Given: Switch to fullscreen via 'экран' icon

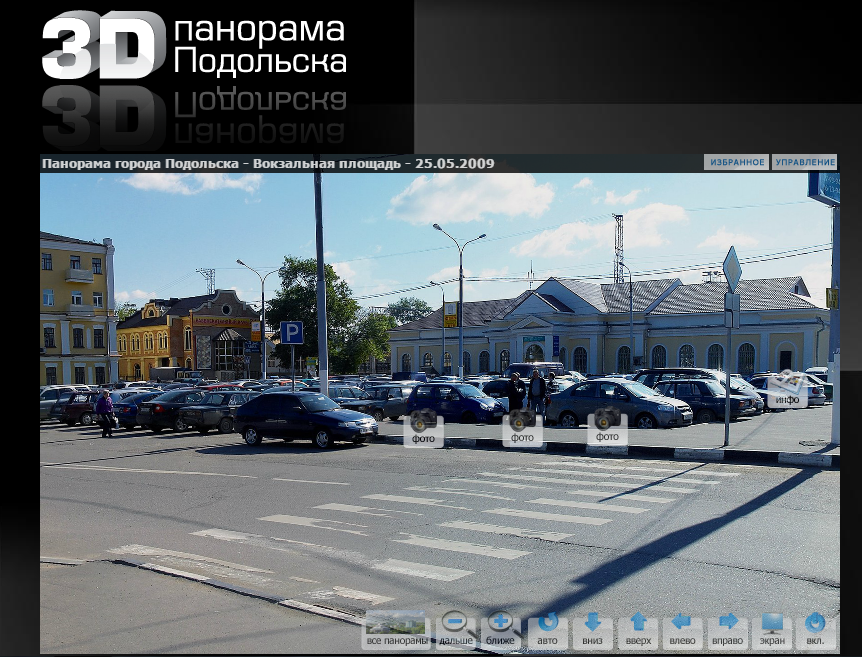Looking at the screenshot, I should 772,628.
